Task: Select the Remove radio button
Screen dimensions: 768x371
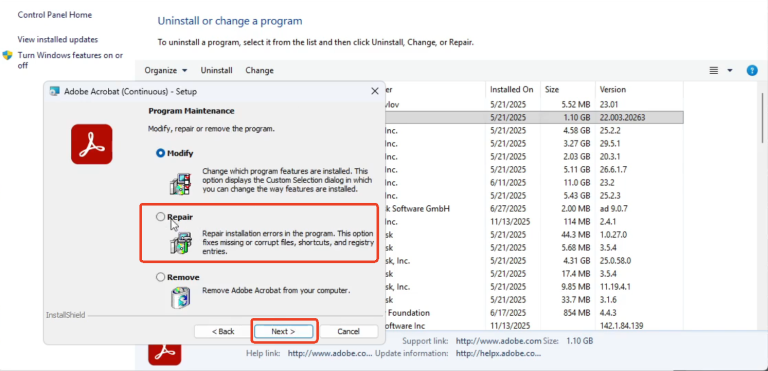Action: point(160,277)
